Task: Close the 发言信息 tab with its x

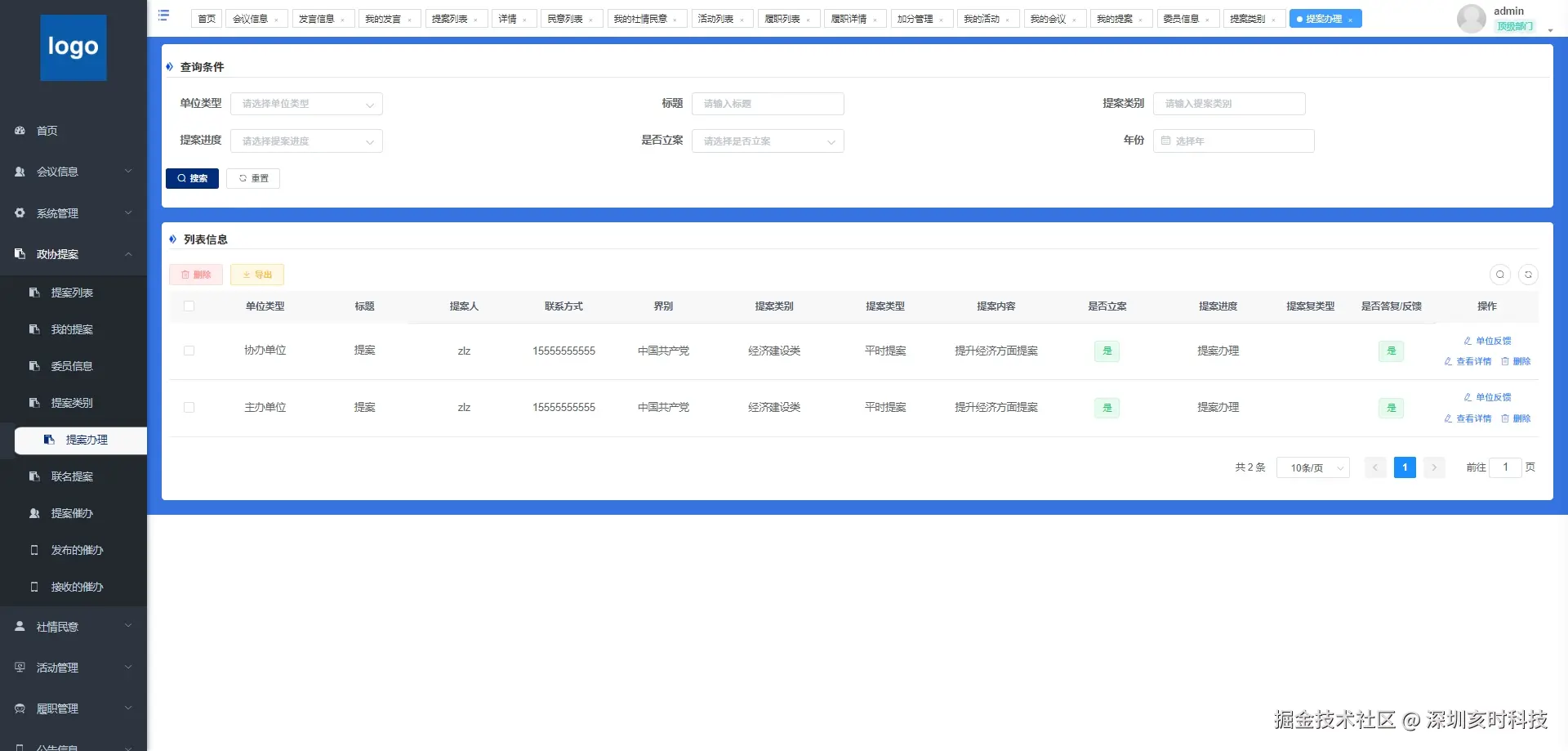Action: [x=342, y=20]
